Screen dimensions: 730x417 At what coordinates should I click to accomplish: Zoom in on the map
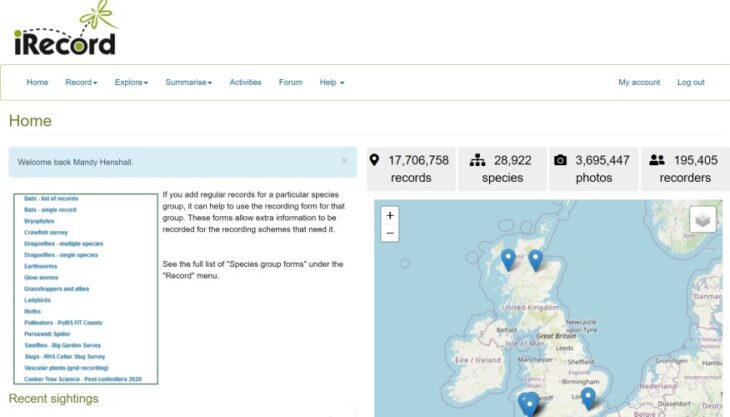pyautogui.click(x=390, y=215)
